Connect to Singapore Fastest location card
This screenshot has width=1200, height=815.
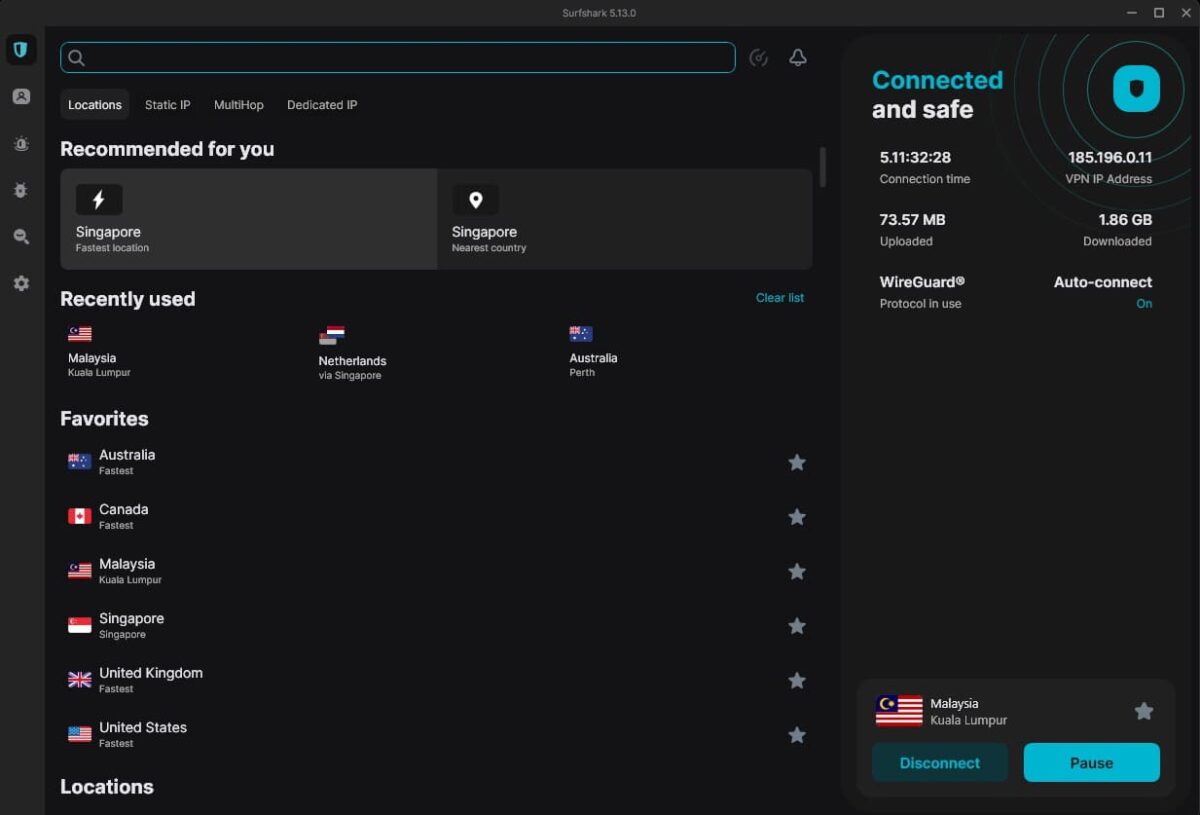coord(249,219)
